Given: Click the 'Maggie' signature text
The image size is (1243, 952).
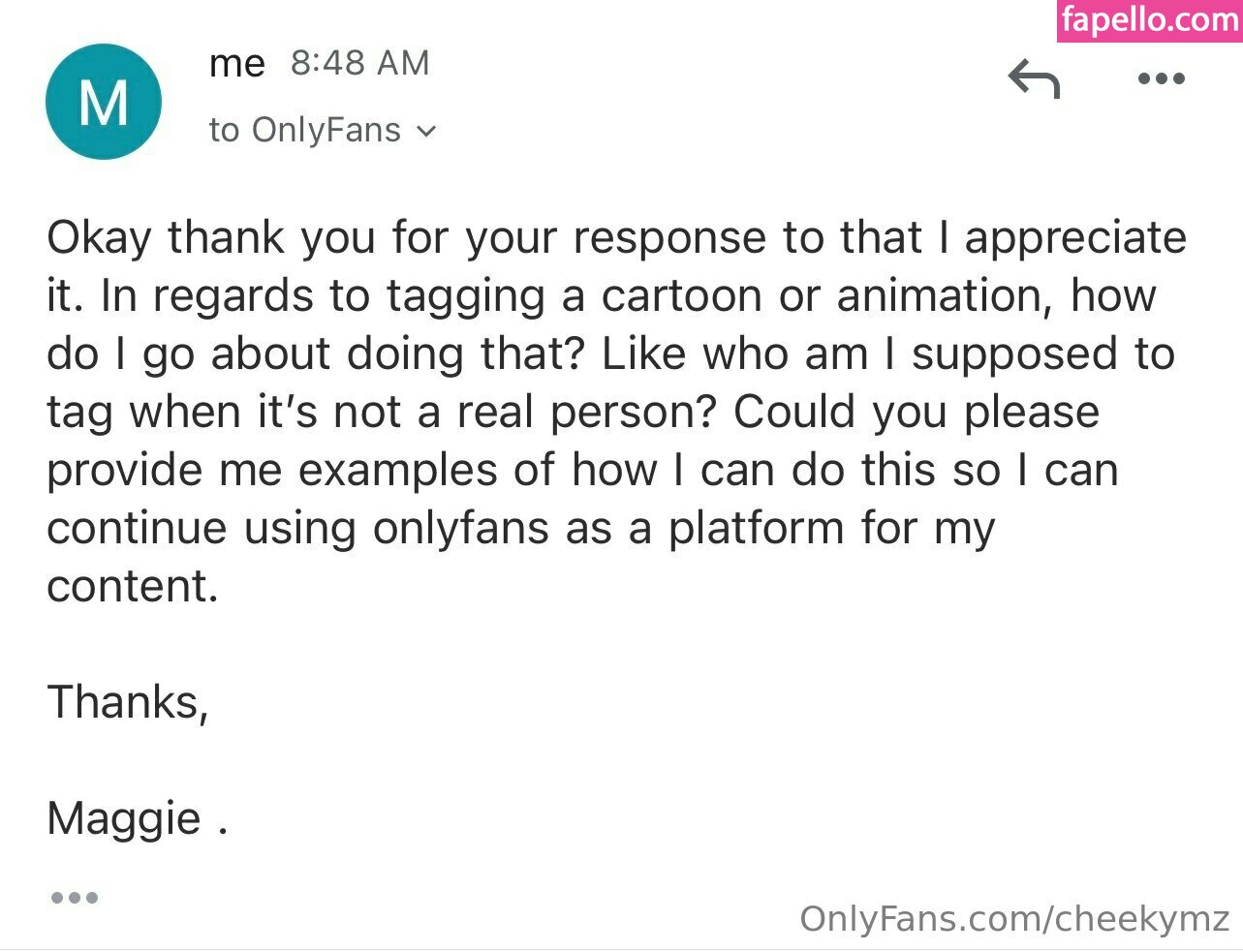Looking at the screenshot, I should [124, 819].
